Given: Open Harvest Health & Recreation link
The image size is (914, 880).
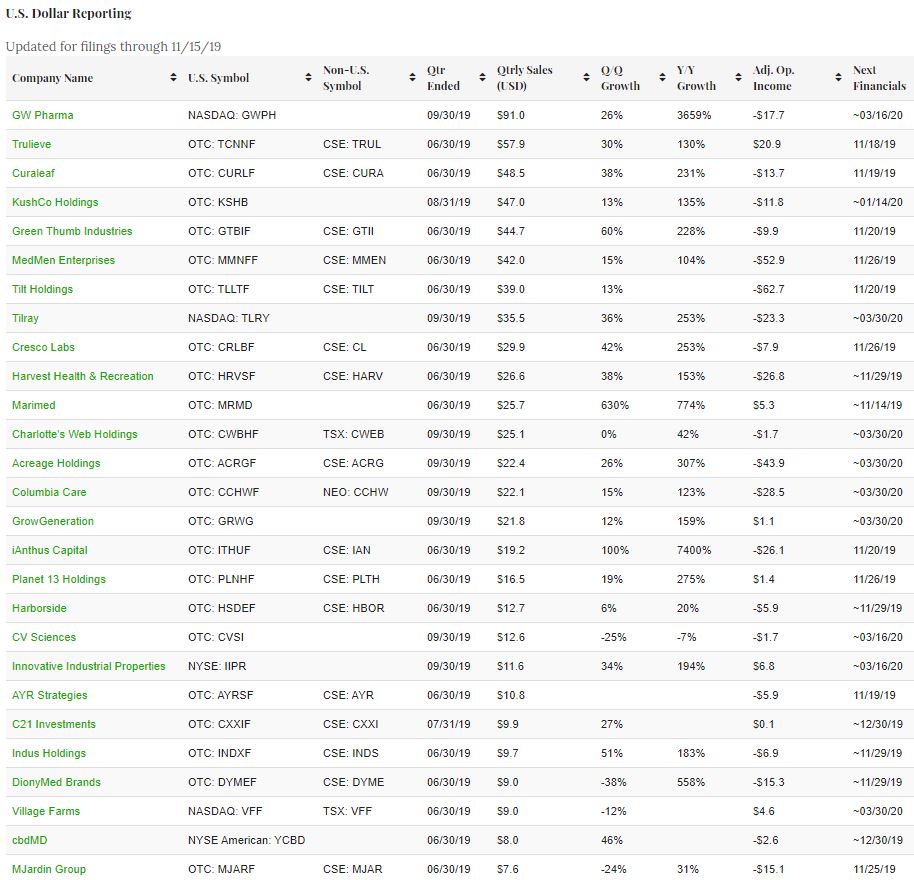Looking at the screenshot, I should tap(83, 376).
